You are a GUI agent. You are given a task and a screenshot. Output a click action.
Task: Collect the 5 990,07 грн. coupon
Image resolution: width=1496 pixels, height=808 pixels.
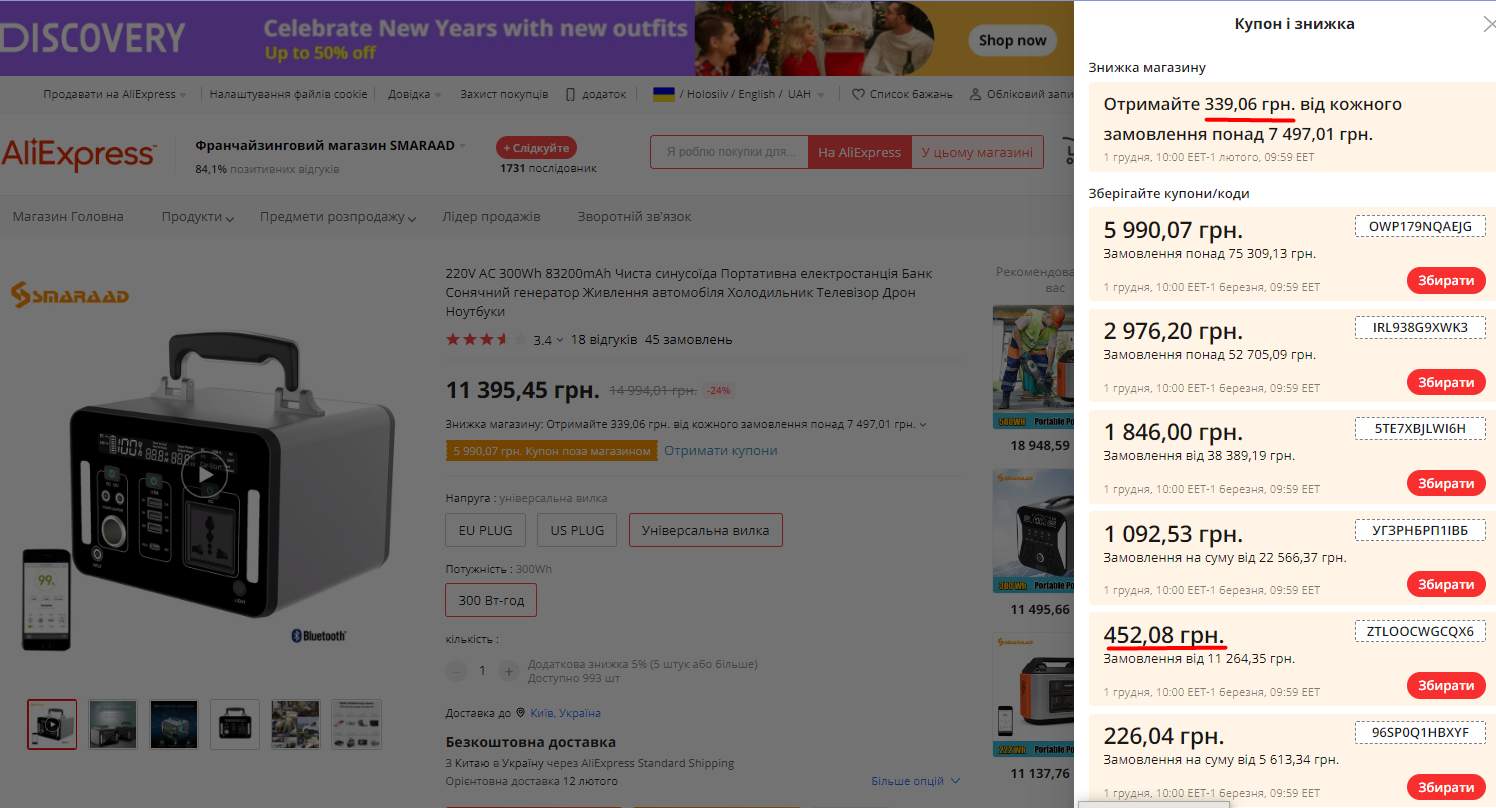click(1445, 281)
